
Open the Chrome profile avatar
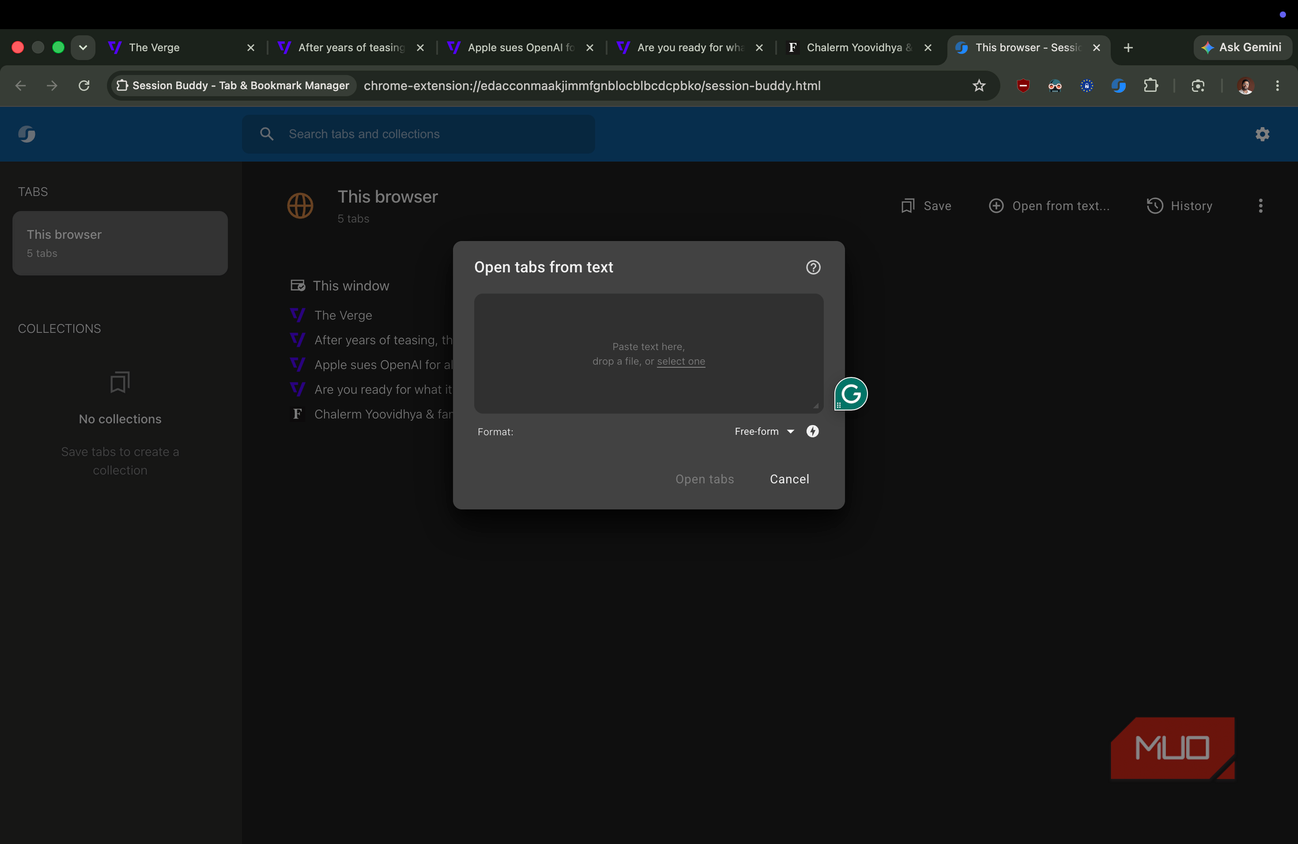(x=1245, y=86)
